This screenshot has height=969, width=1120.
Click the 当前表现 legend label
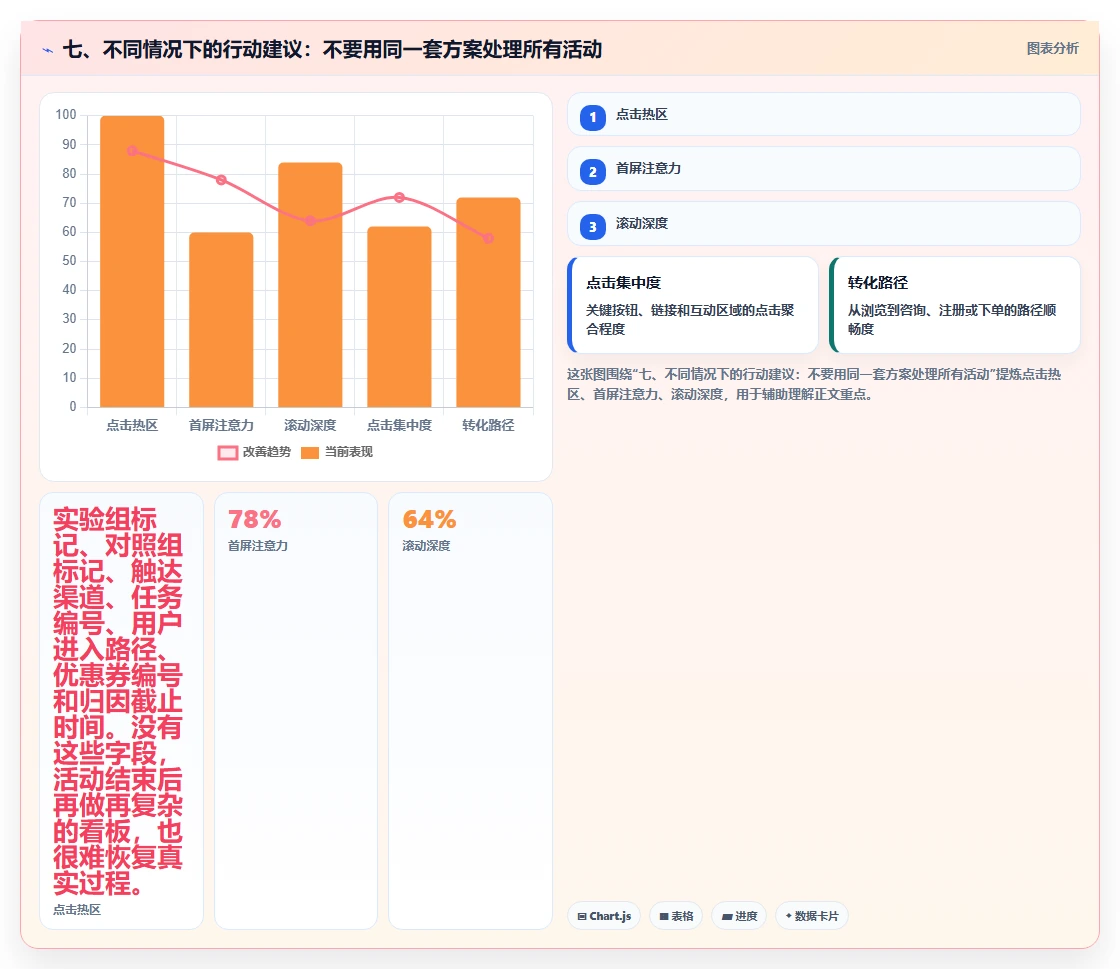coord(349,452)
